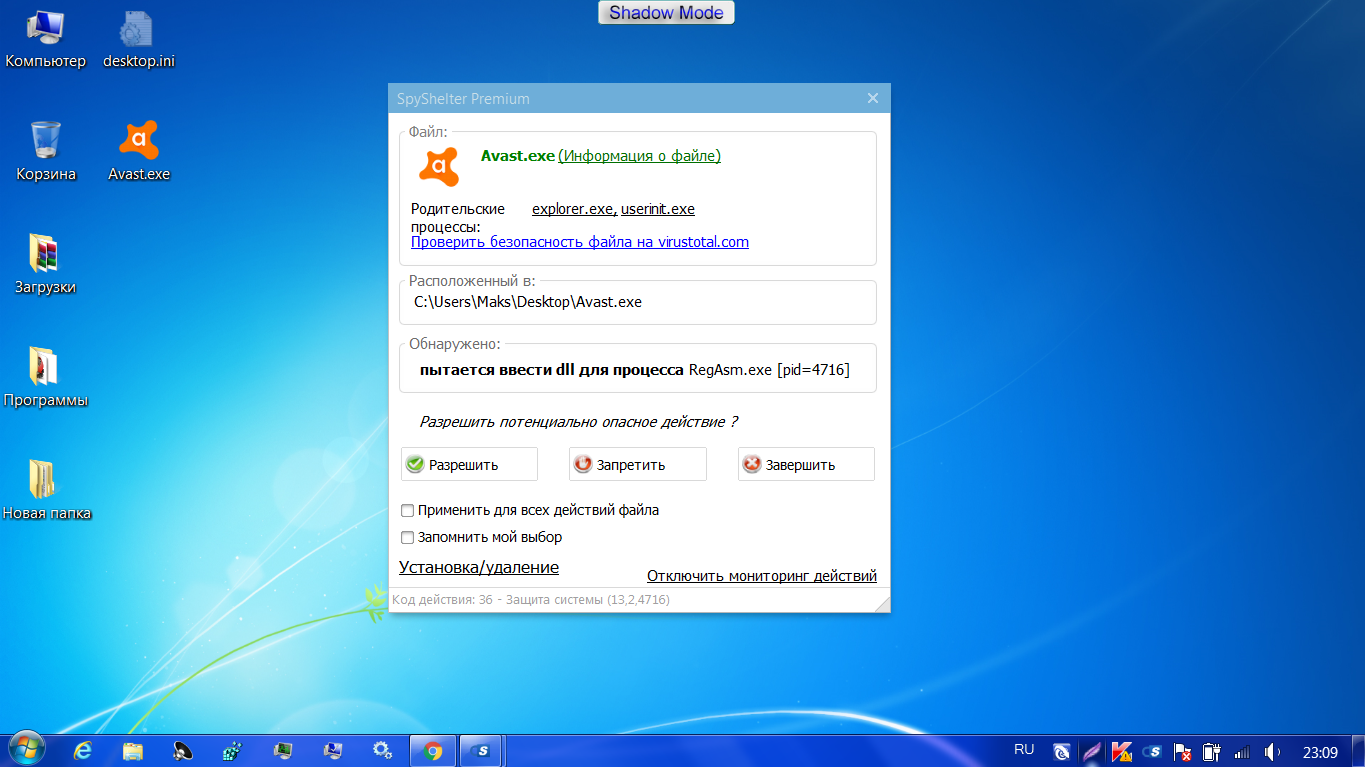
Task: Select the Загрузки folder on the desktop
Action: 45,265
